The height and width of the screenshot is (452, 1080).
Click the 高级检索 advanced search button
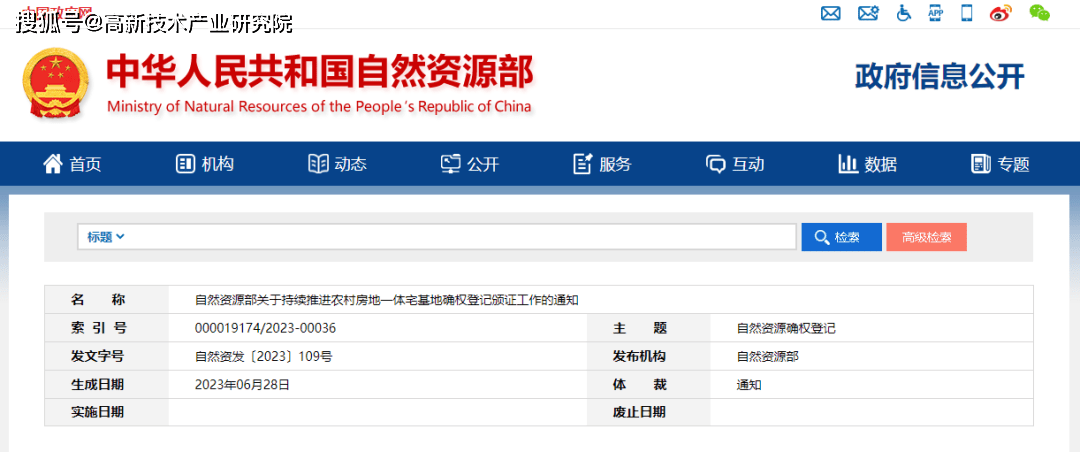(x=927, y=237)
